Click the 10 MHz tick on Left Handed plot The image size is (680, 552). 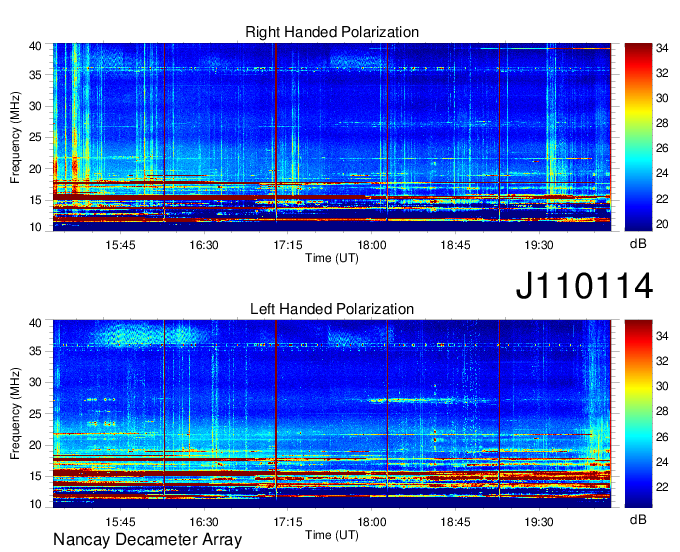[35, 504]
